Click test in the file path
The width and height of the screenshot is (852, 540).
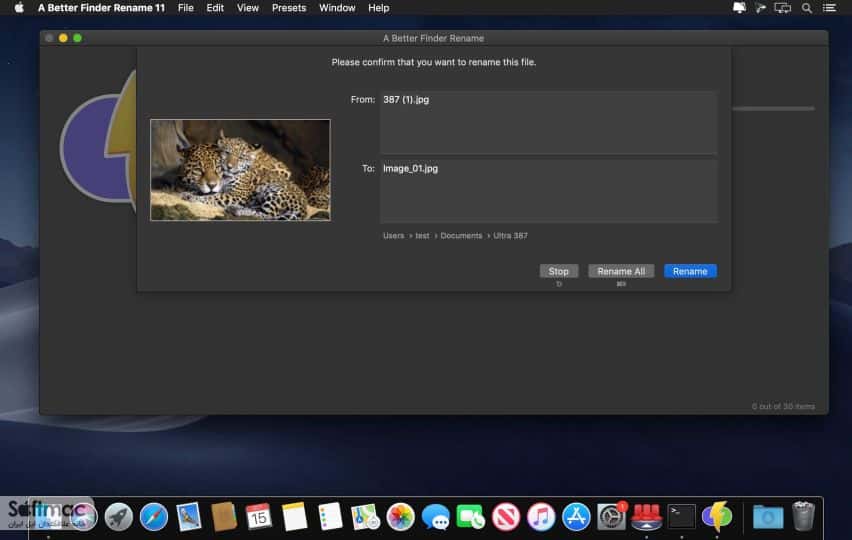[422, 236]
